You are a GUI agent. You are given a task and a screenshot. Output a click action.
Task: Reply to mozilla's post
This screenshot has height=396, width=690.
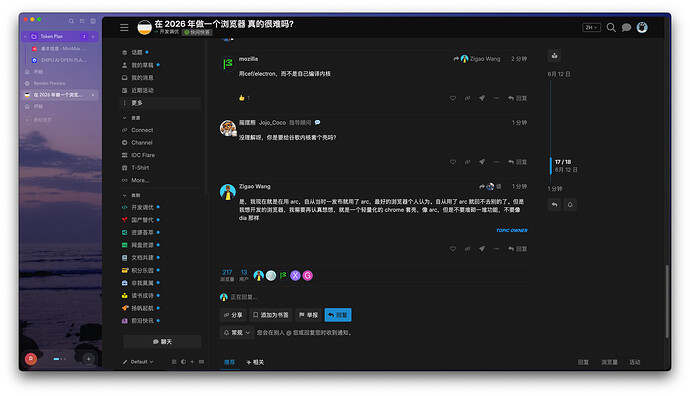coord(518,98)
